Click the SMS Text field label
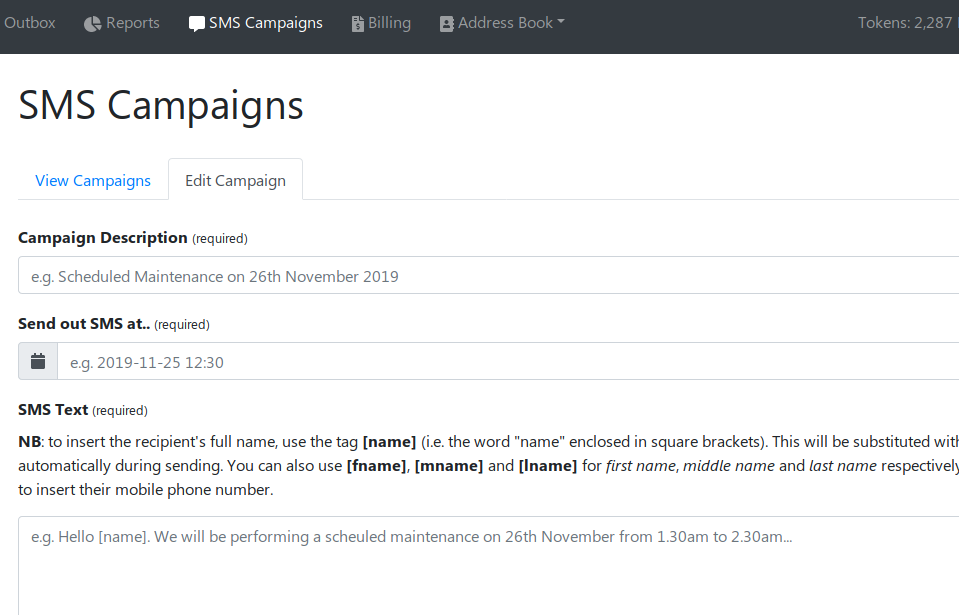This screenshot has width=959, height=615. coord(53,409)
